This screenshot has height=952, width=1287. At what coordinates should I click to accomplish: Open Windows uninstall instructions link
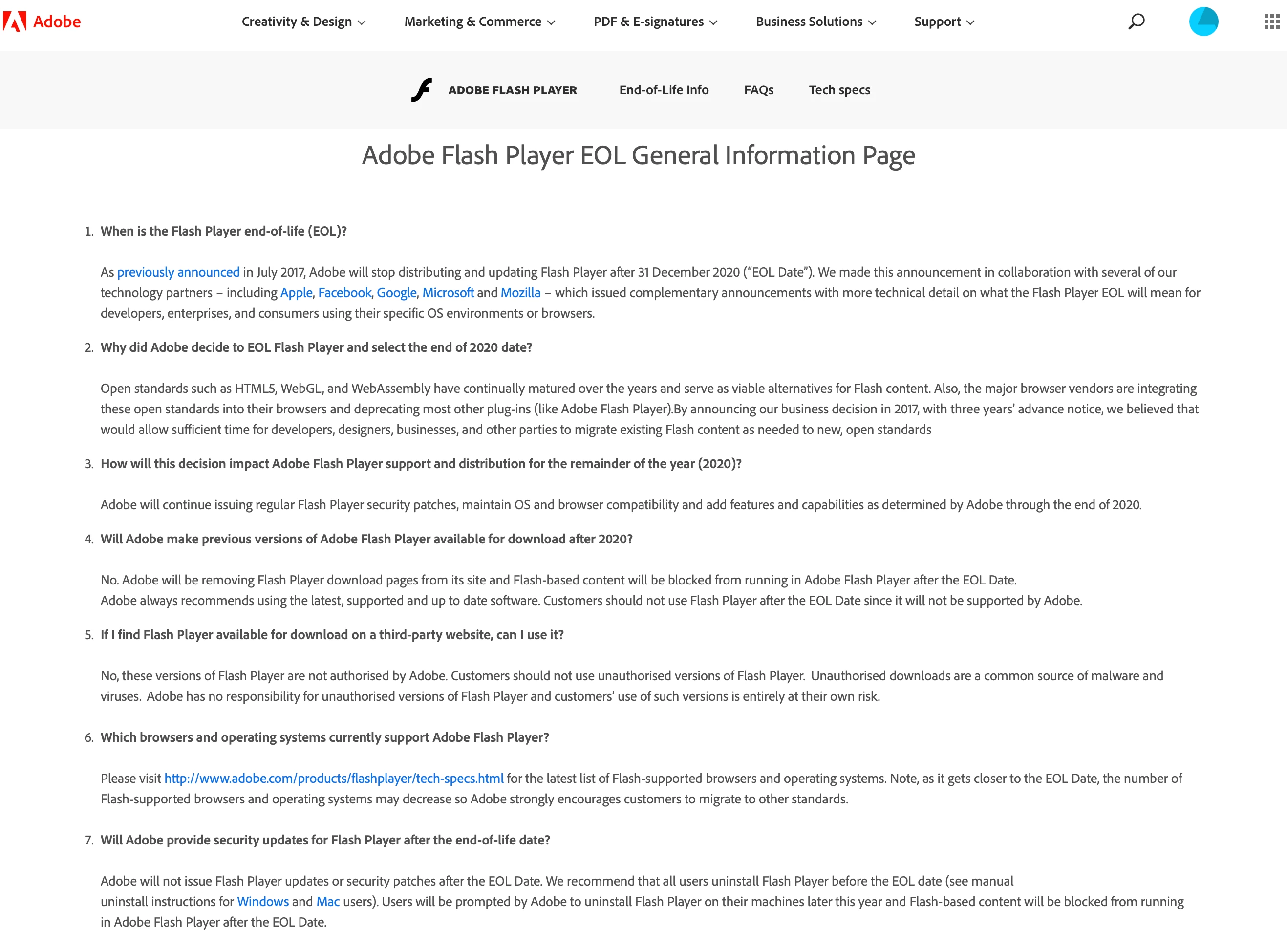point(263,902)
